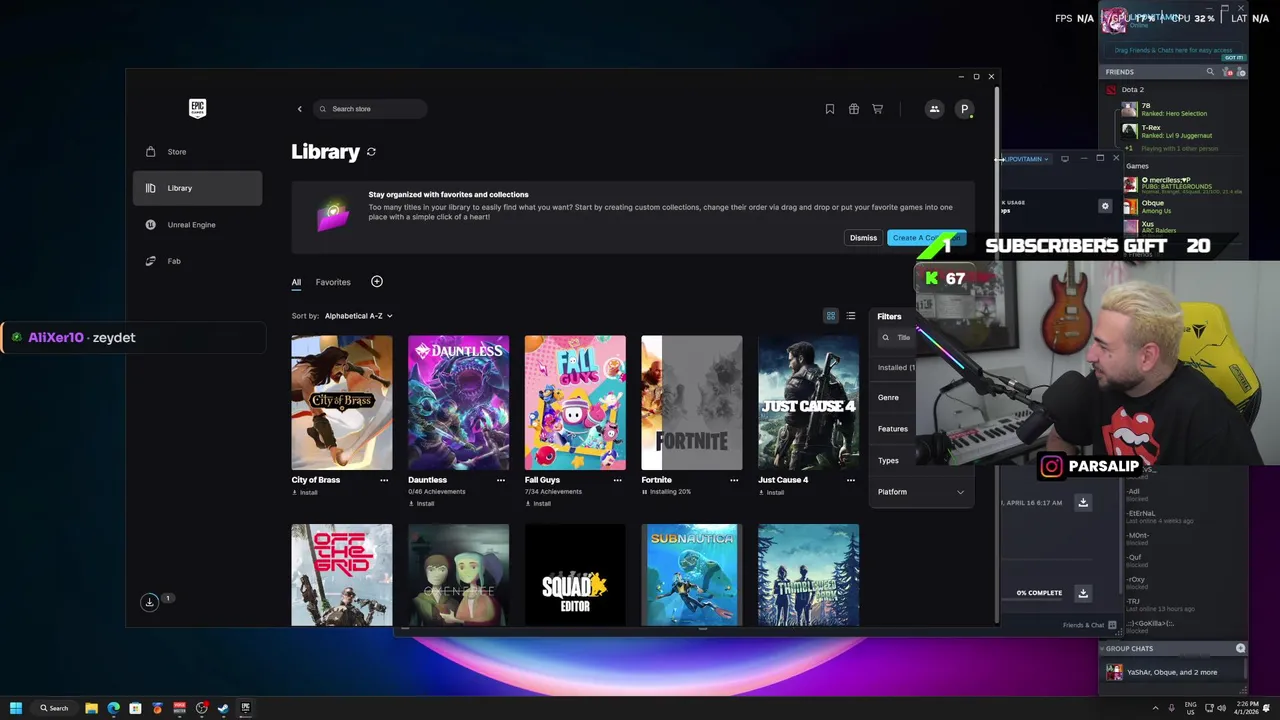1280x720 pixels.
Task: Open Squad Editor thumbnail
Action: tap(575, 575)
